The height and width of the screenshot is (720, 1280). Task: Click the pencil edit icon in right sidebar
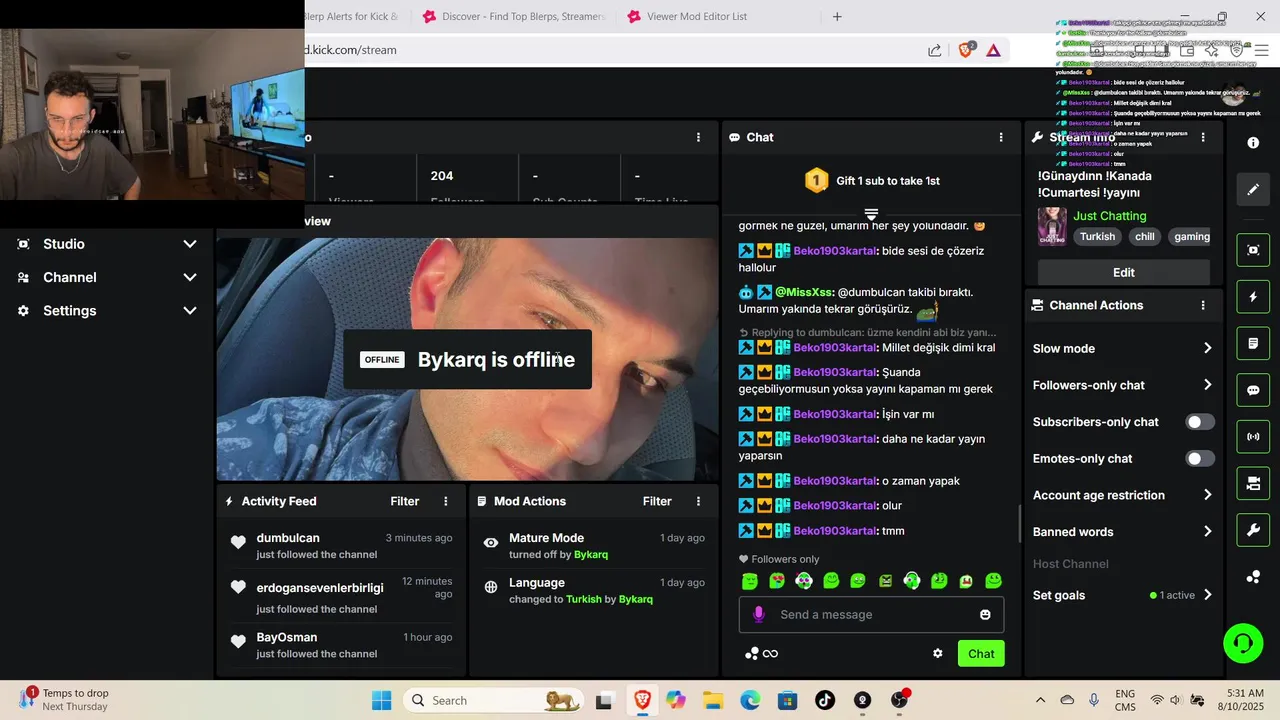pyautogui.click(x=1253, y=189)
